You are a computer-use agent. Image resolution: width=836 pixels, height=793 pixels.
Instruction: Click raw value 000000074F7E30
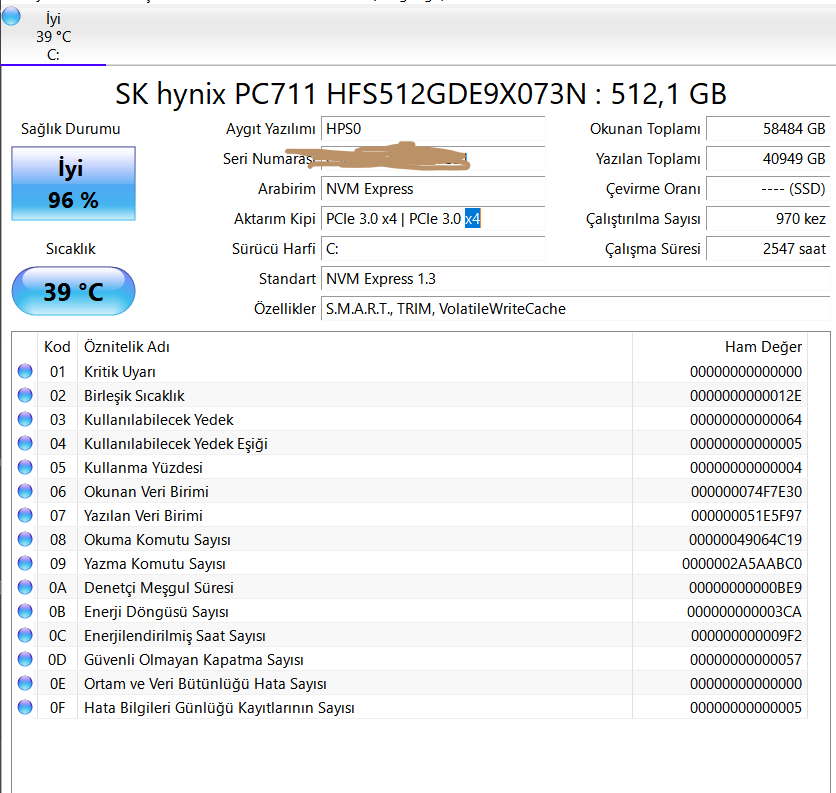point(746,492)
